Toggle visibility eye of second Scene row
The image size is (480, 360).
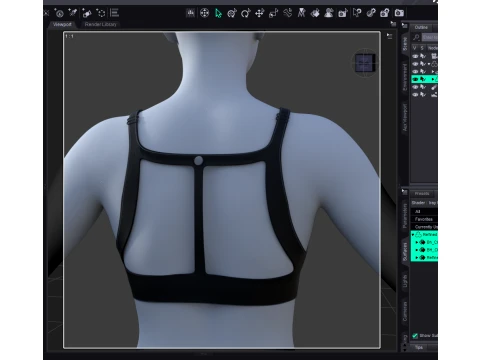(415, 64)
